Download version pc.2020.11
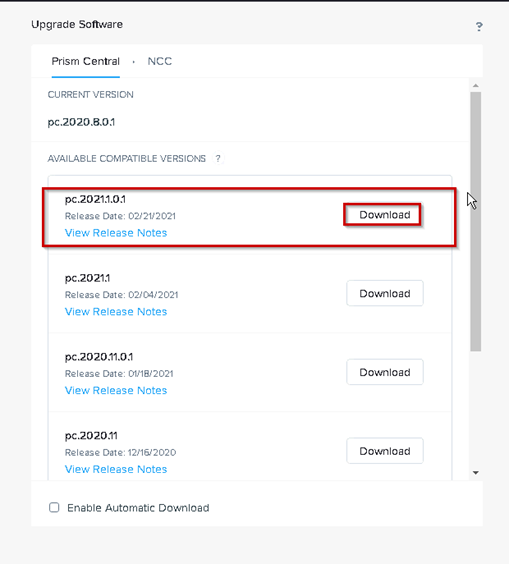Image resolution: width=509 pixels, height=564 pixels. (385, 451)
